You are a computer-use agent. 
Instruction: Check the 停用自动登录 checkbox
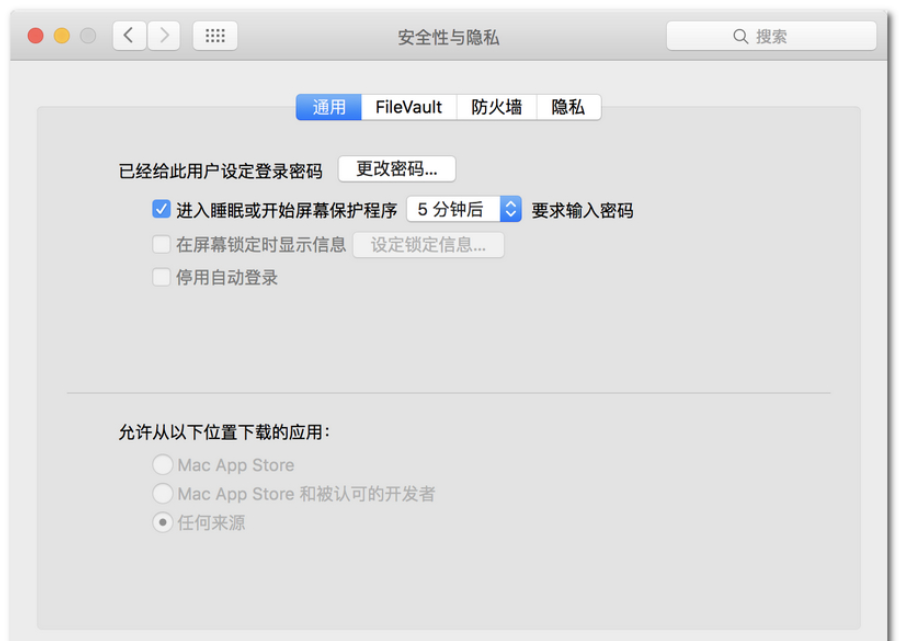point(161,277)
